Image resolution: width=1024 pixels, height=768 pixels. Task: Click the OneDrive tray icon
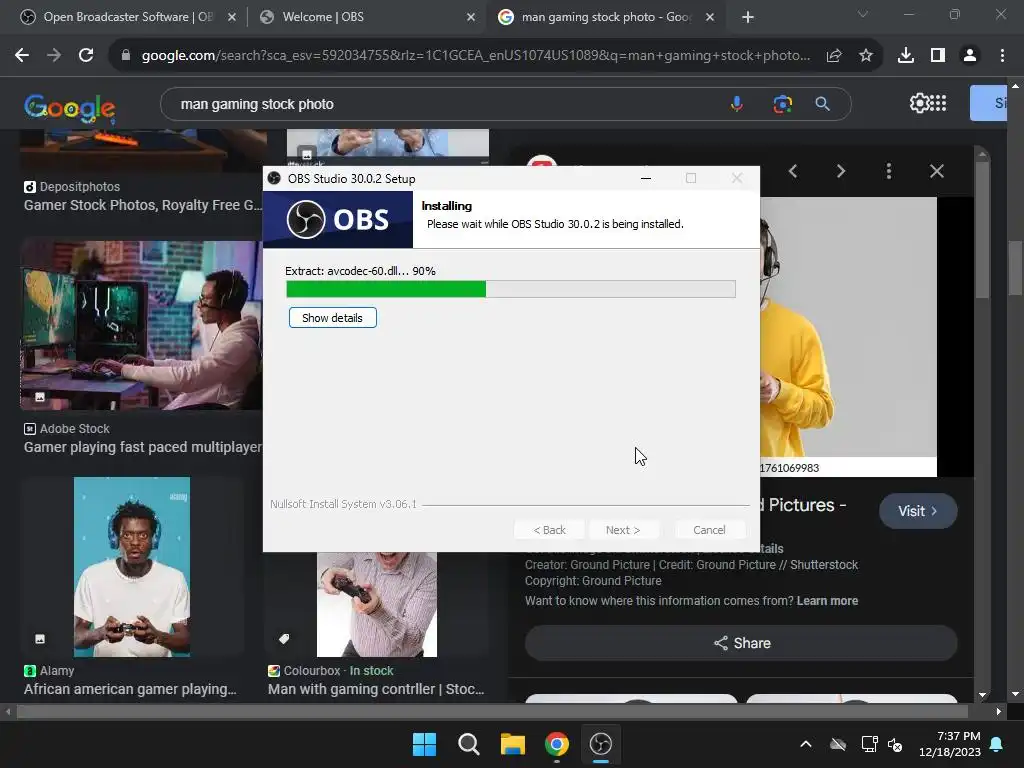[x=838, y=744]
